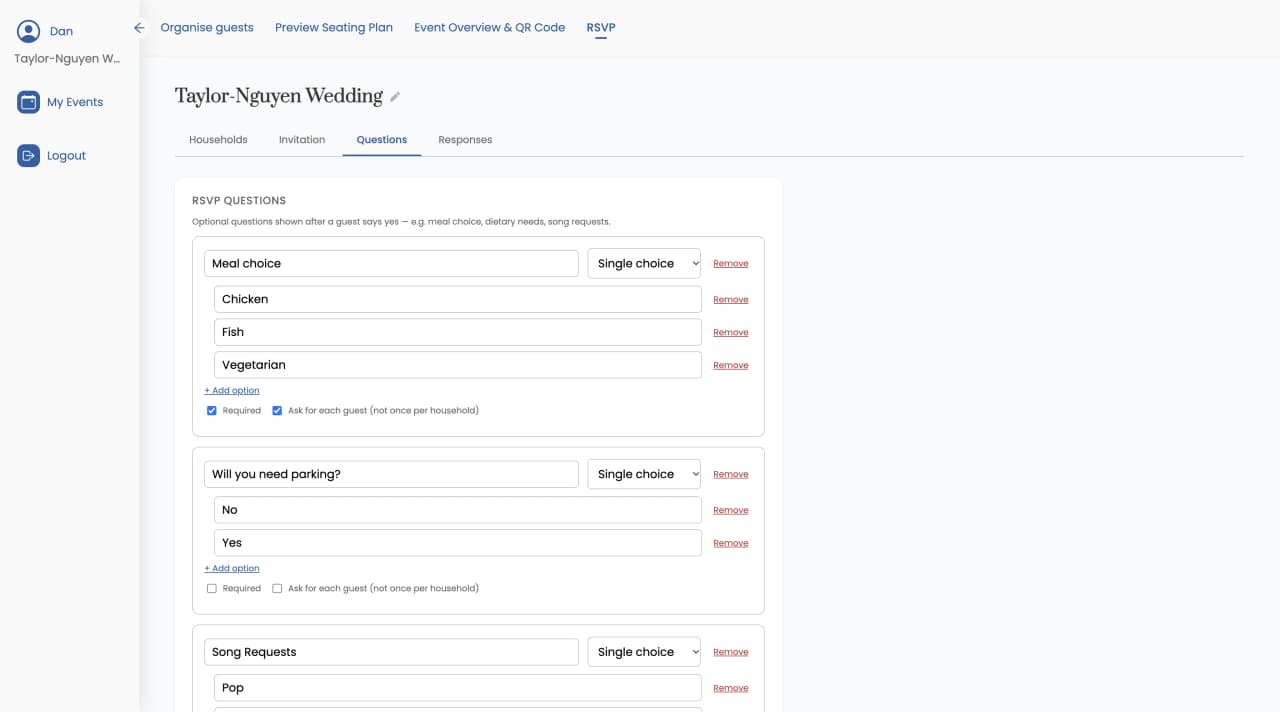This screenshot has height=712, width=1280.
Task: Edit the Pop option field
Action: click(458, 688)
